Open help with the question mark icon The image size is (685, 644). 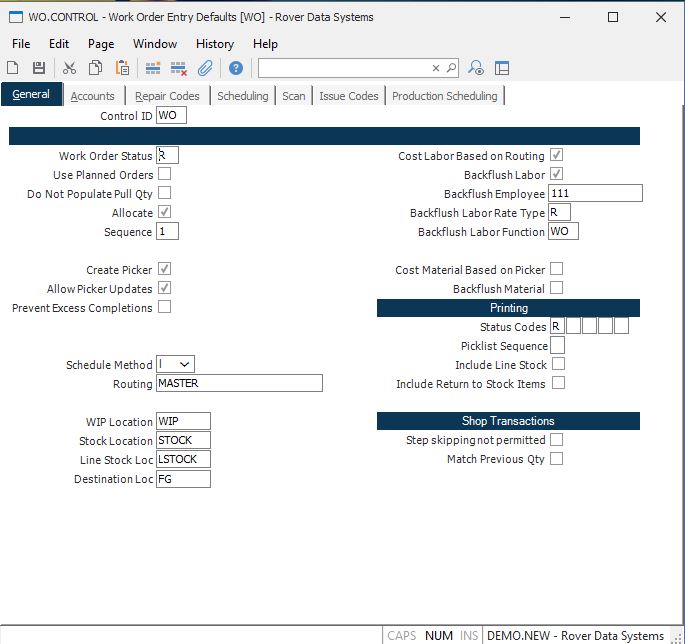235,68
